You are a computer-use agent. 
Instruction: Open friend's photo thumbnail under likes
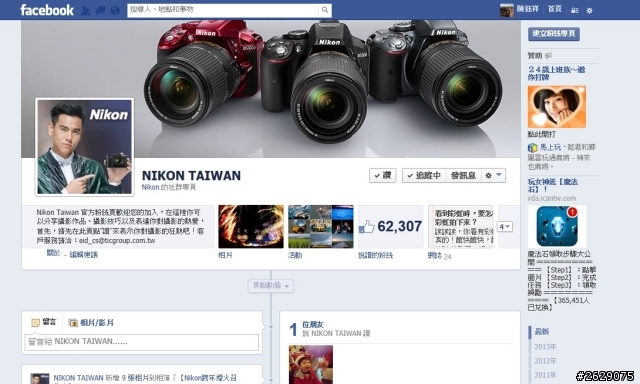pos(311,364)
